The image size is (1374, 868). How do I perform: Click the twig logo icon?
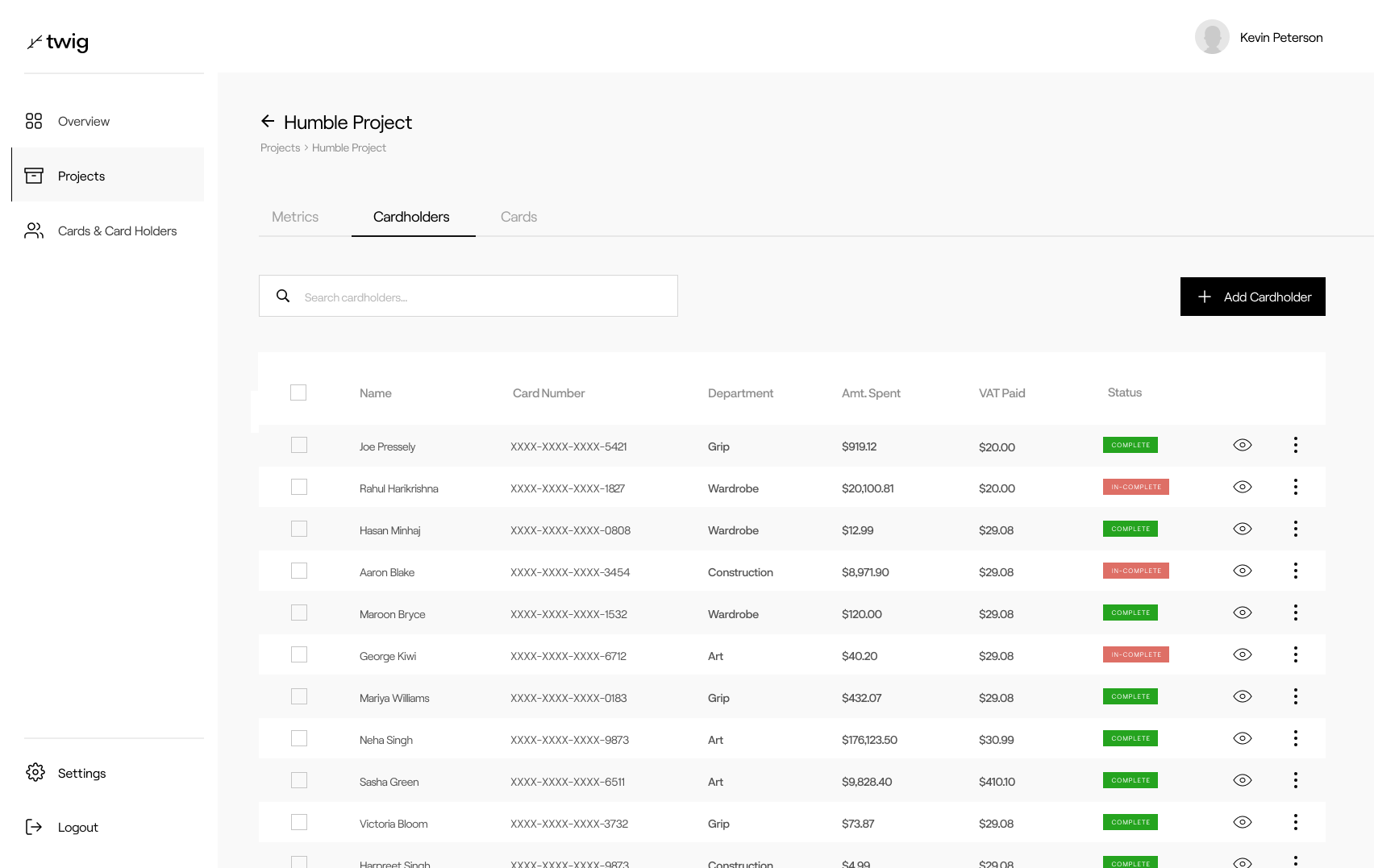pyautogui.click(x=35, y=42)
